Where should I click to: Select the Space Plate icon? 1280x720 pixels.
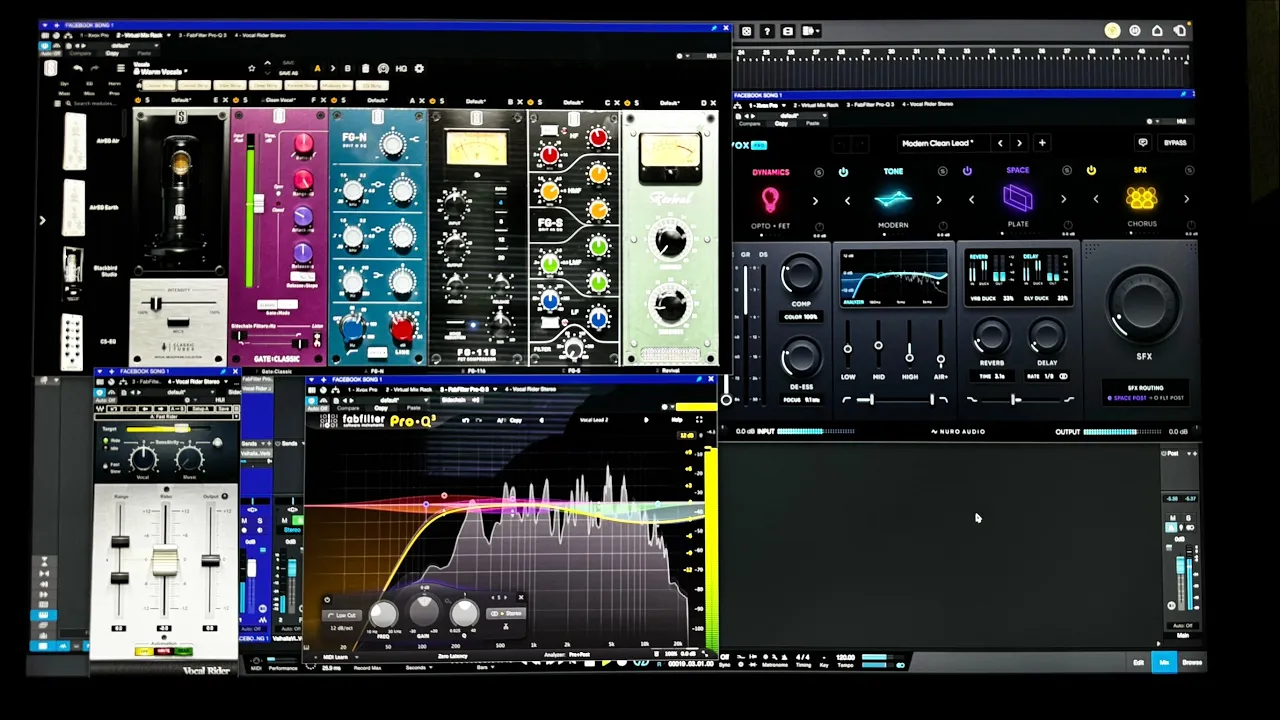1017,198
